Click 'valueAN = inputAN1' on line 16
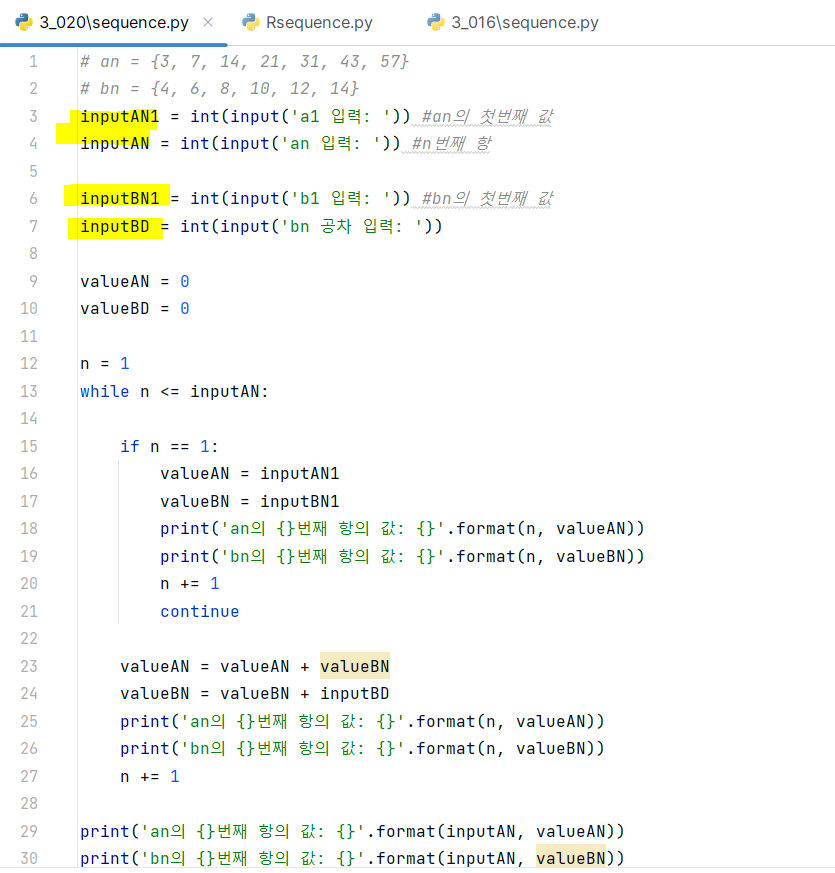Screen dimensions: 835x873 (x=249, y=474)
